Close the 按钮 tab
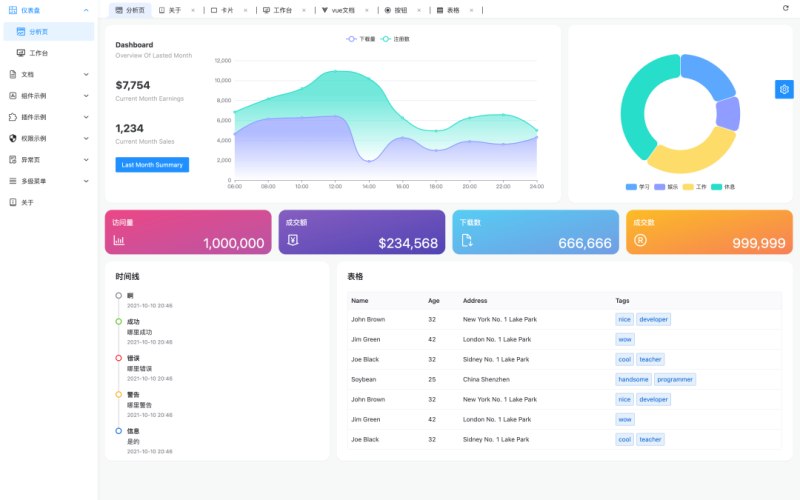 pos(419,10)
